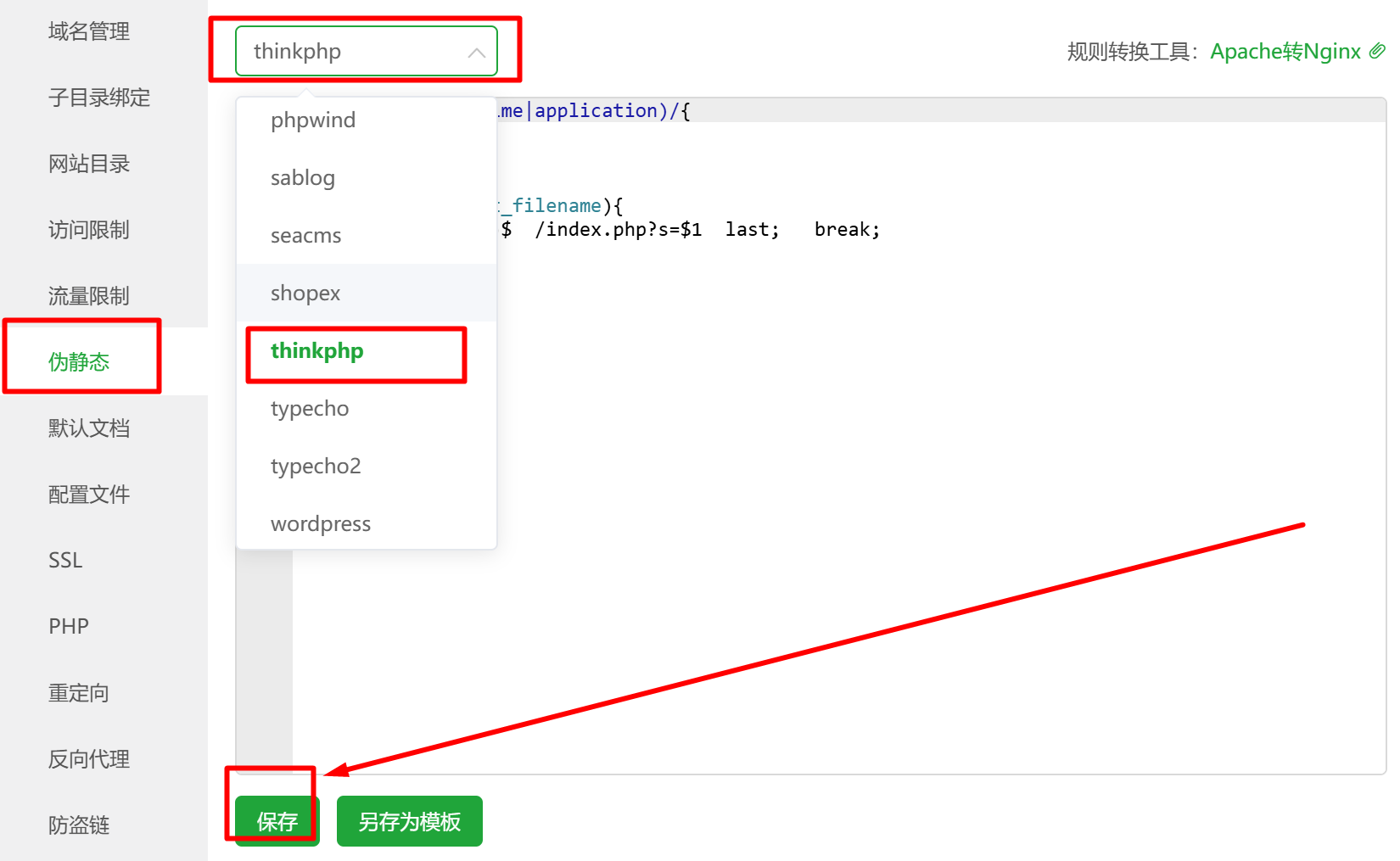Switch to PHP version tab

69,627
